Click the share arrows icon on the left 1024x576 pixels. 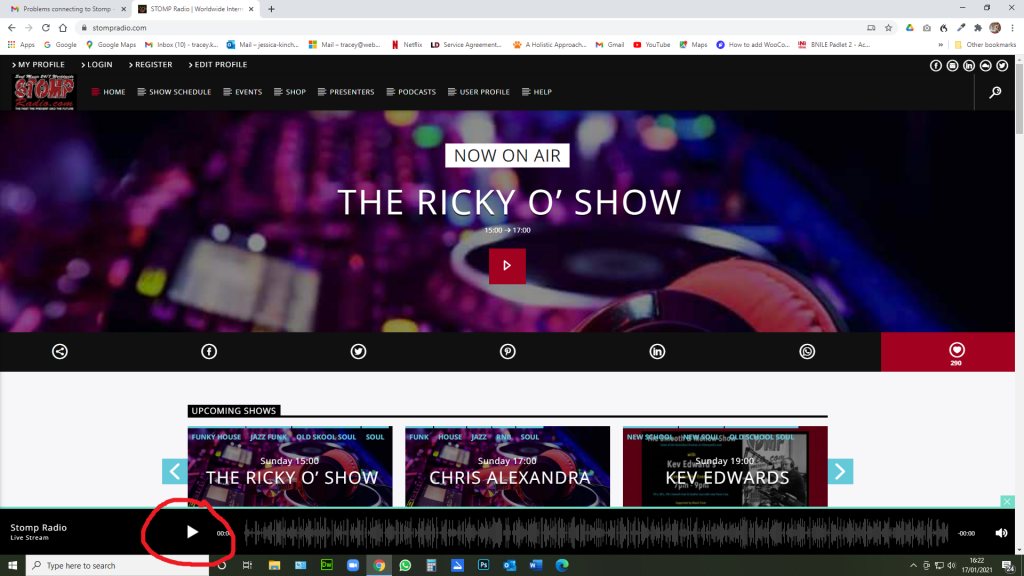tap(59, 351)
